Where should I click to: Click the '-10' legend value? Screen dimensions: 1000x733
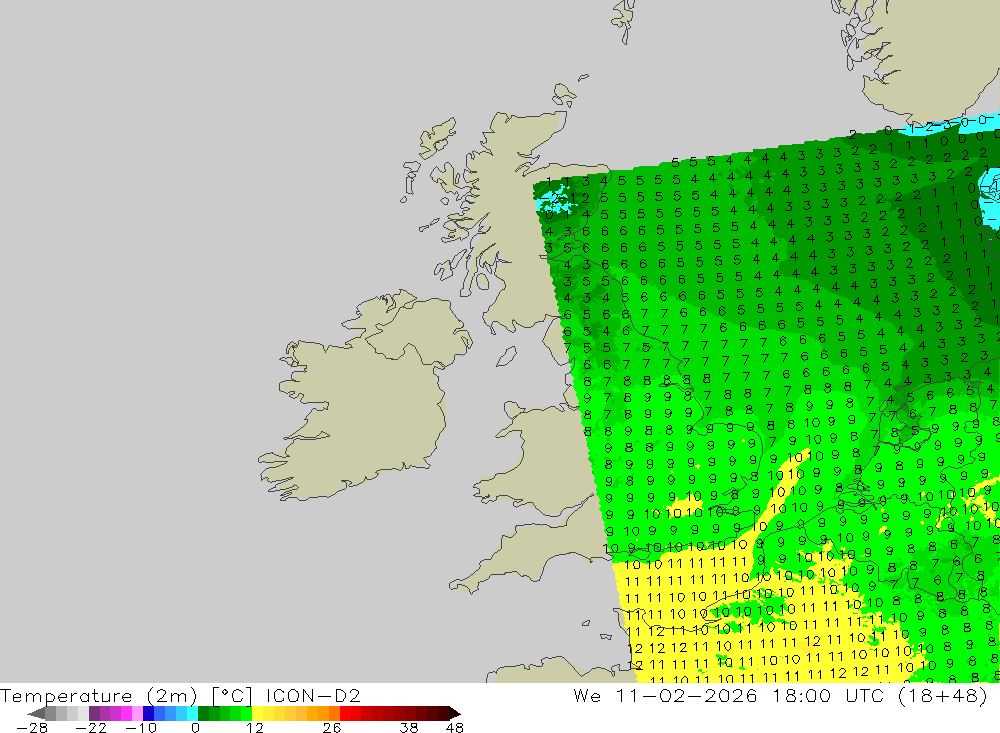(140, 727)
